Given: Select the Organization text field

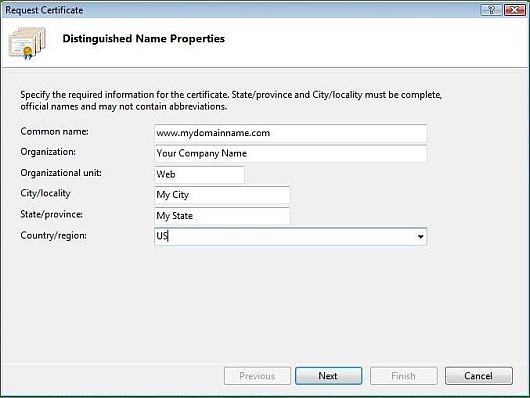Looking at the screenshot, I should (x=291, y=154).
